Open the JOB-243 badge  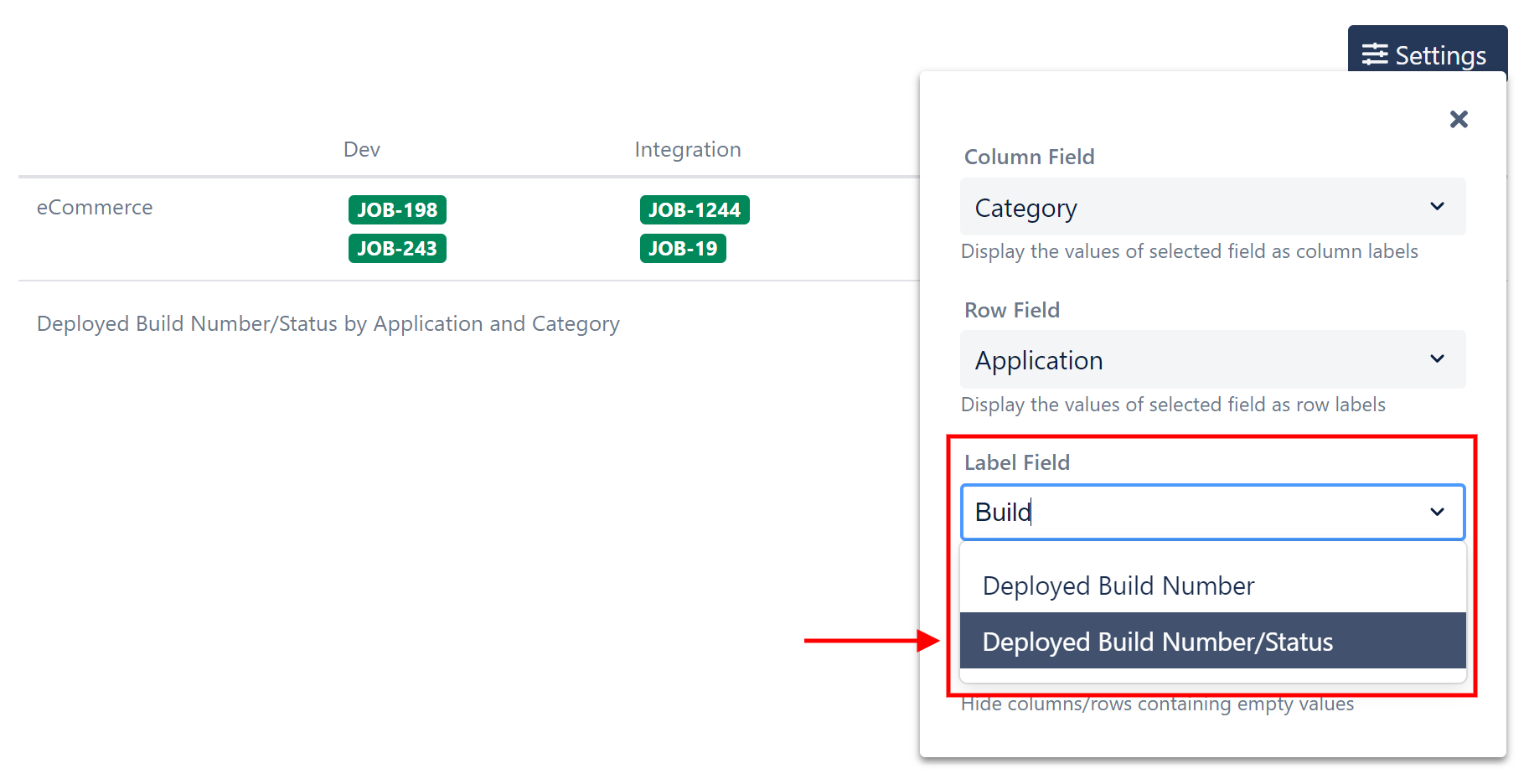click(x=397, y=249)
